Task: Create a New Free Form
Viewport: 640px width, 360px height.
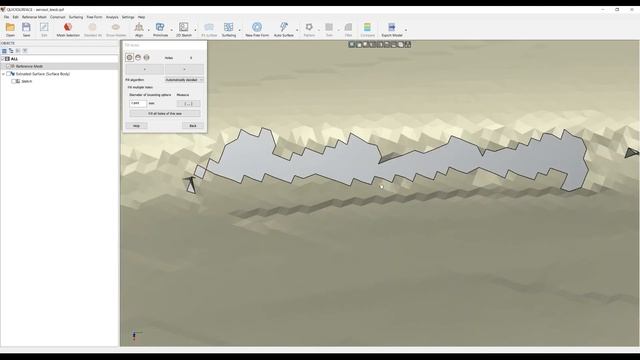Action: coord(257,28)
